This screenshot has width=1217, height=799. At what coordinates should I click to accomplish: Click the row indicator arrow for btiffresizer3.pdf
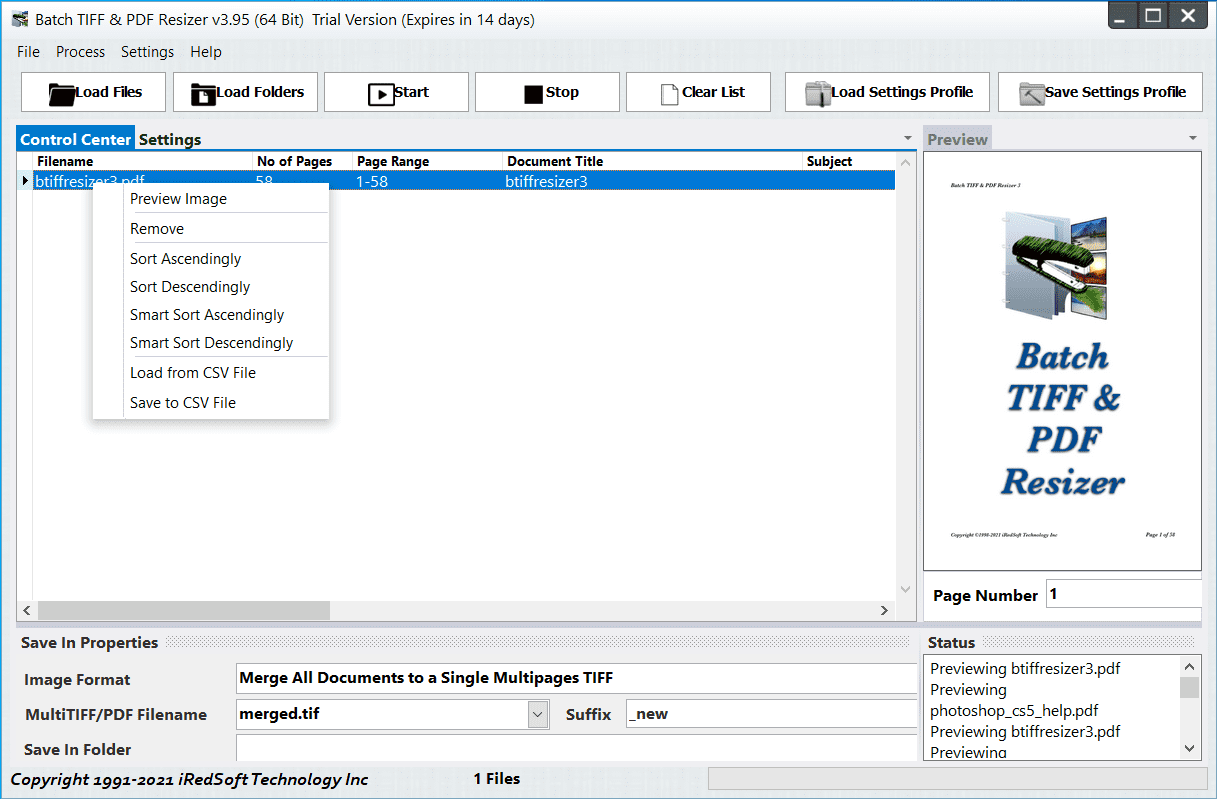click(x=25, y=181)
